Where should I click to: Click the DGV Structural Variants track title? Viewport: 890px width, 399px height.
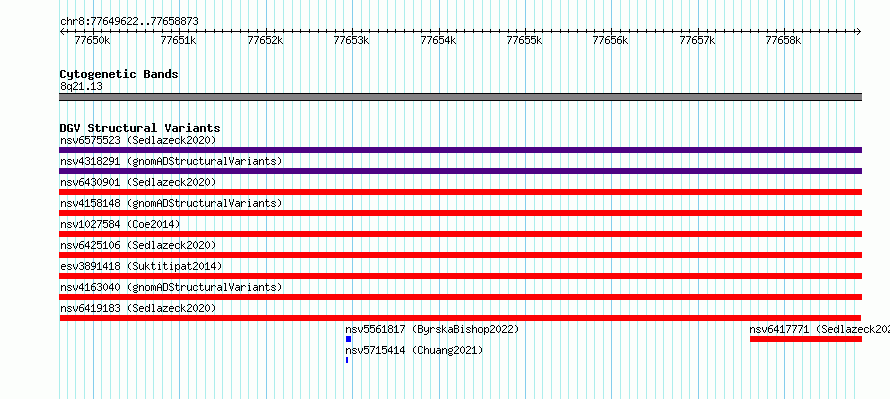coord(140,128)
